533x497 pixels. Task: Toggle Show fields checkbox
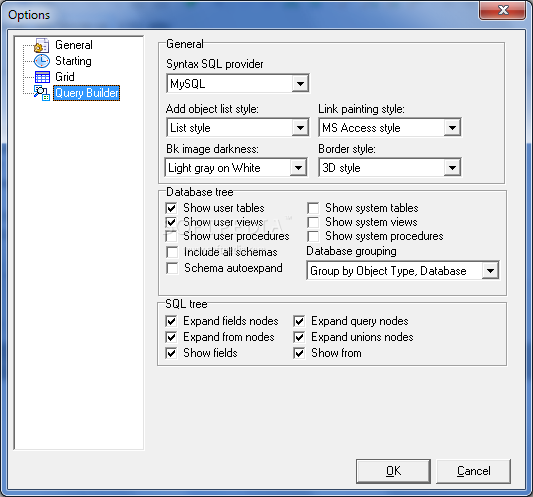[x=171, y=353]
